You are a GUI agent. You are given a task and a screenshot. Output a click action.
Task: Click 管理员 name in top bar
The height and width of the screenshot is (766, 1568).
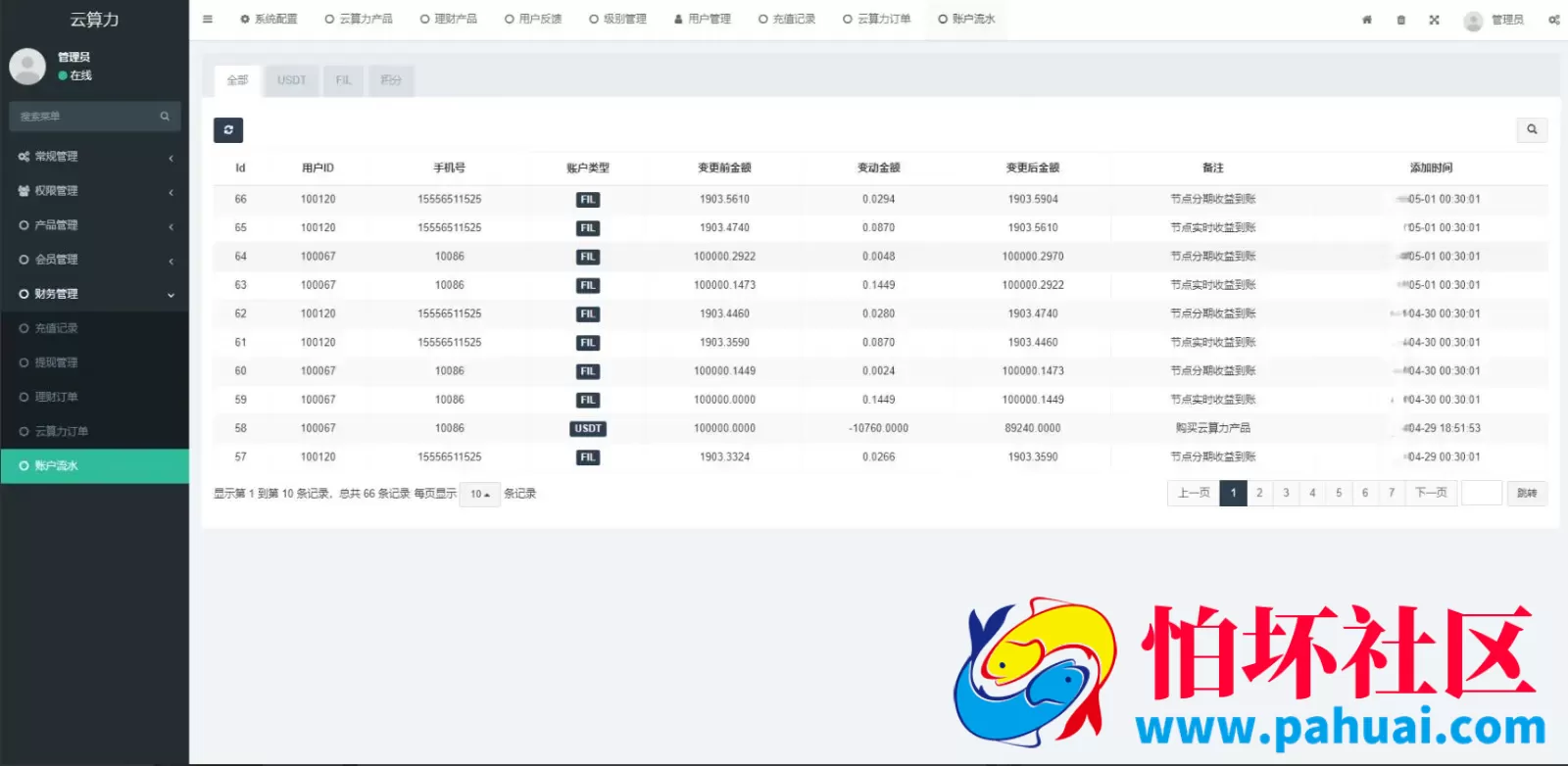1507,20
